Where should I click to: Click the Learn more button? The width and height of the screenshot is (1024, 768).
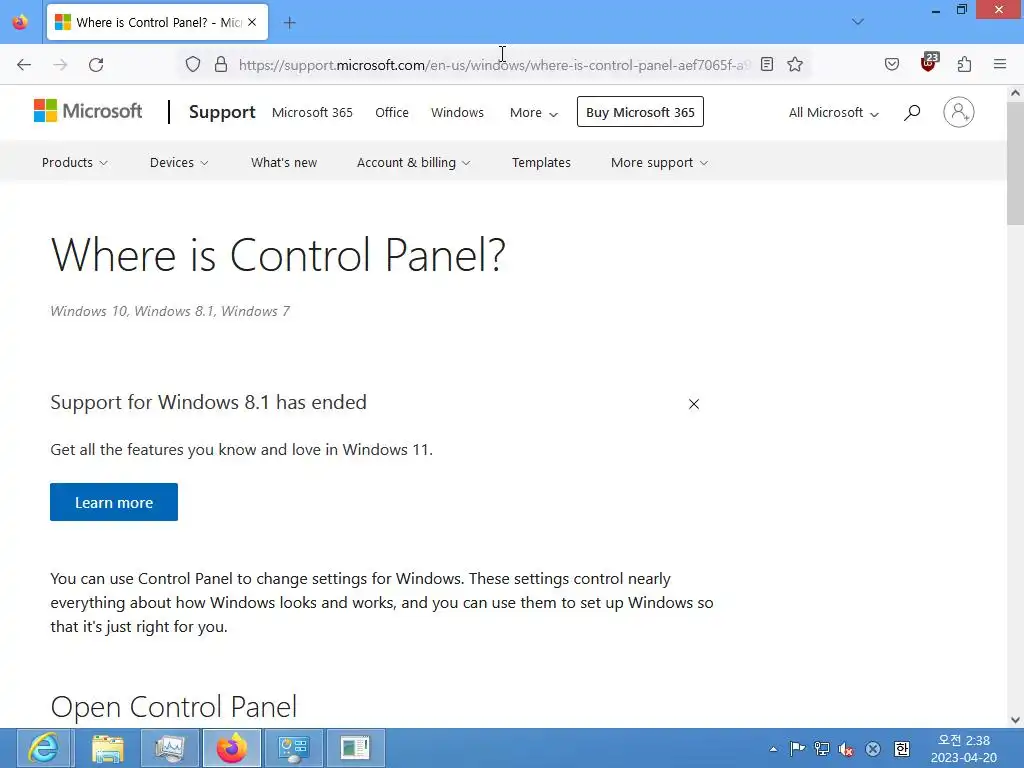[x=114, y=502]
